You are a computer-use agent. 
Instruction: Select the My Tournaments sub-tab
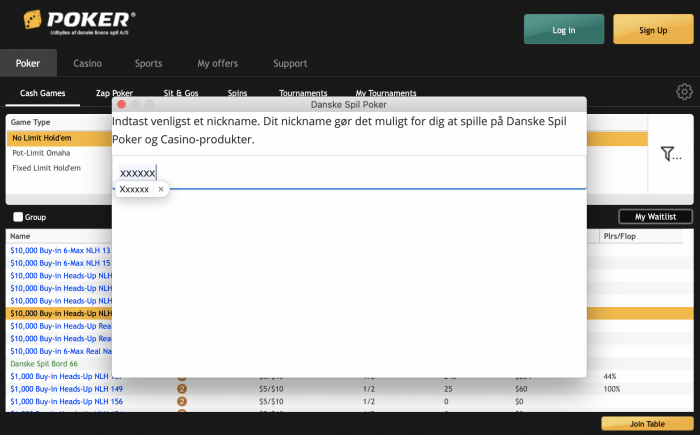(386, 93)
